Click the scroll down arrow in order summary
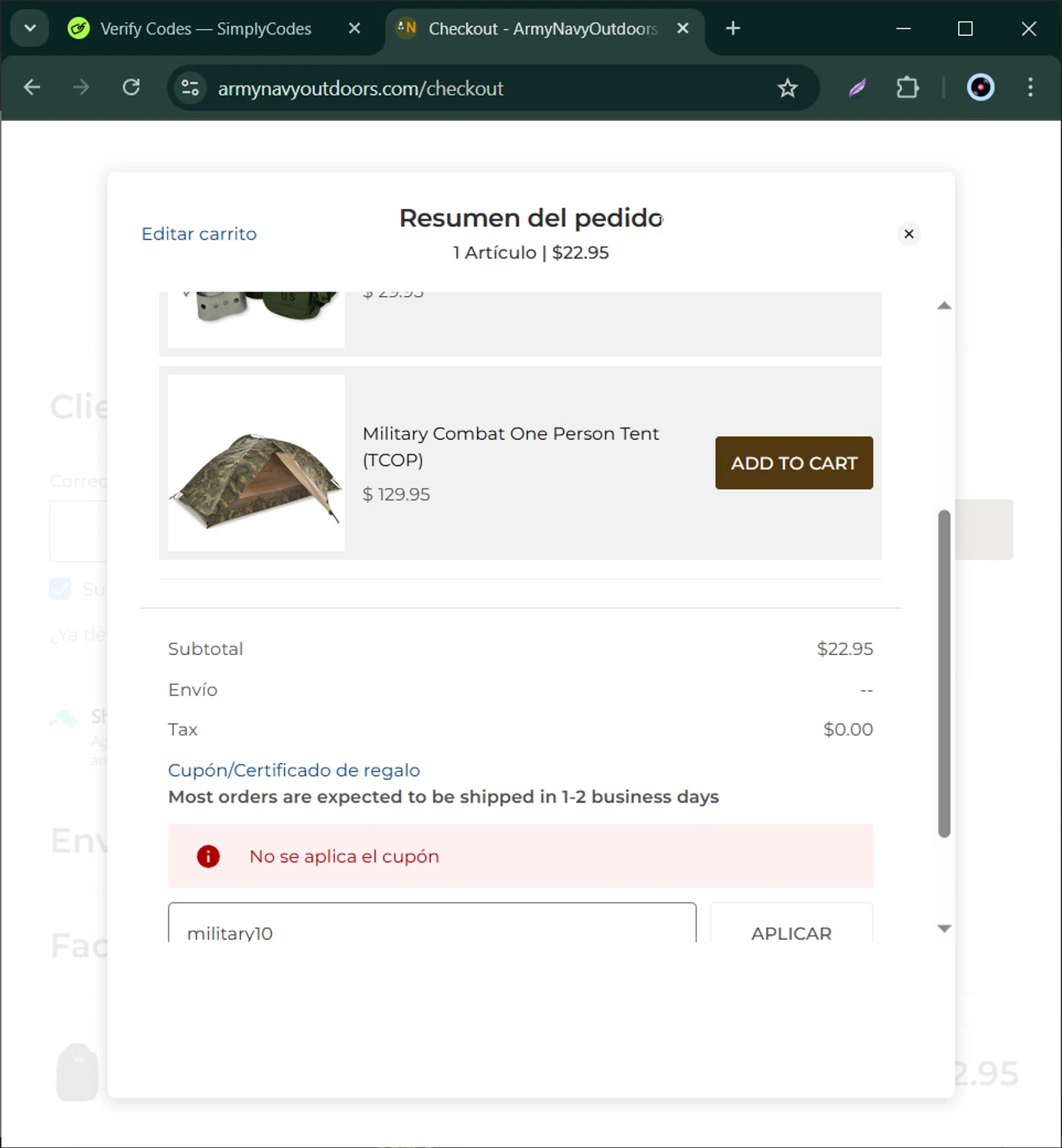This screenshot has height=1148, width=1062. [x=944, y=928]
